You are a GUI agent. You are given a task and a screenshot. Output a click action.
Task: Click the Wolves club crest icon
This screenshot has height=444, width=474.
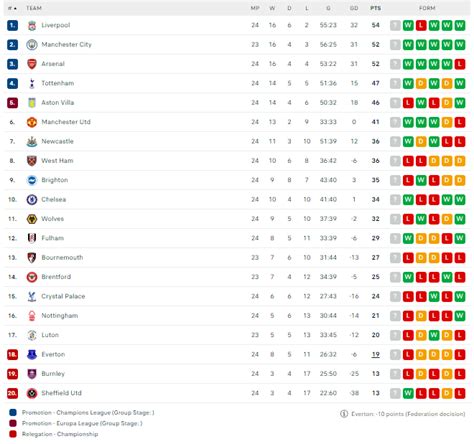pos(32,219)
